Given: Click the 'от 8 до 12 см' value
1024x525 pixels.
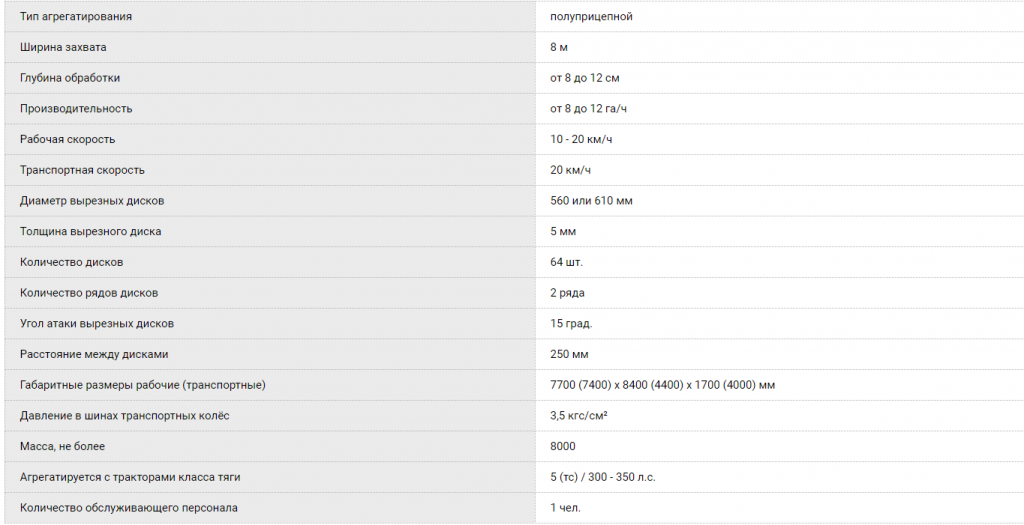Looking at the screenshot, I should [x=584, y=78].
